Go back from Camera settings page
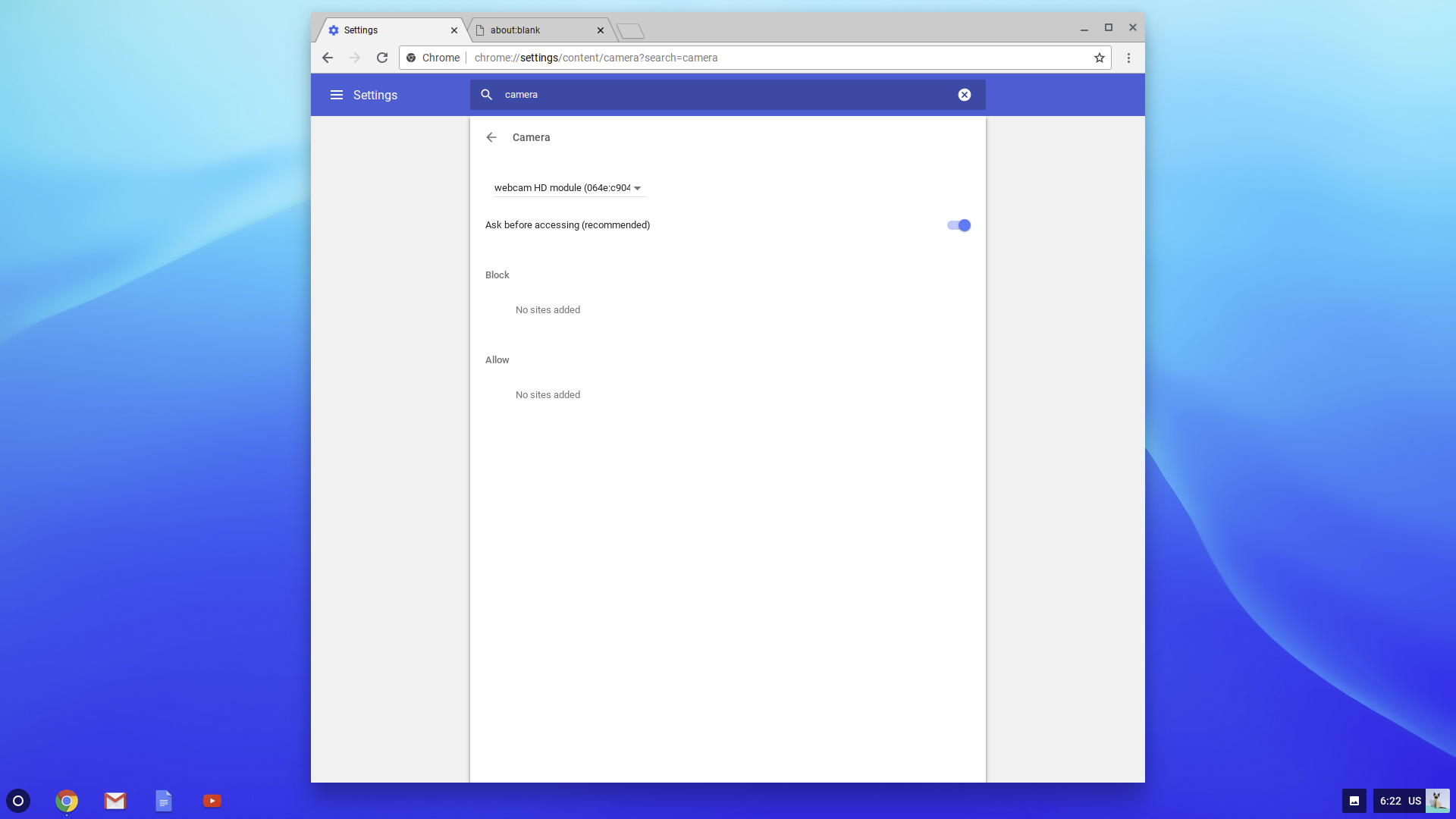Image resolution: width=1456 pixels, height=819 pixels. tap(491, 137)
